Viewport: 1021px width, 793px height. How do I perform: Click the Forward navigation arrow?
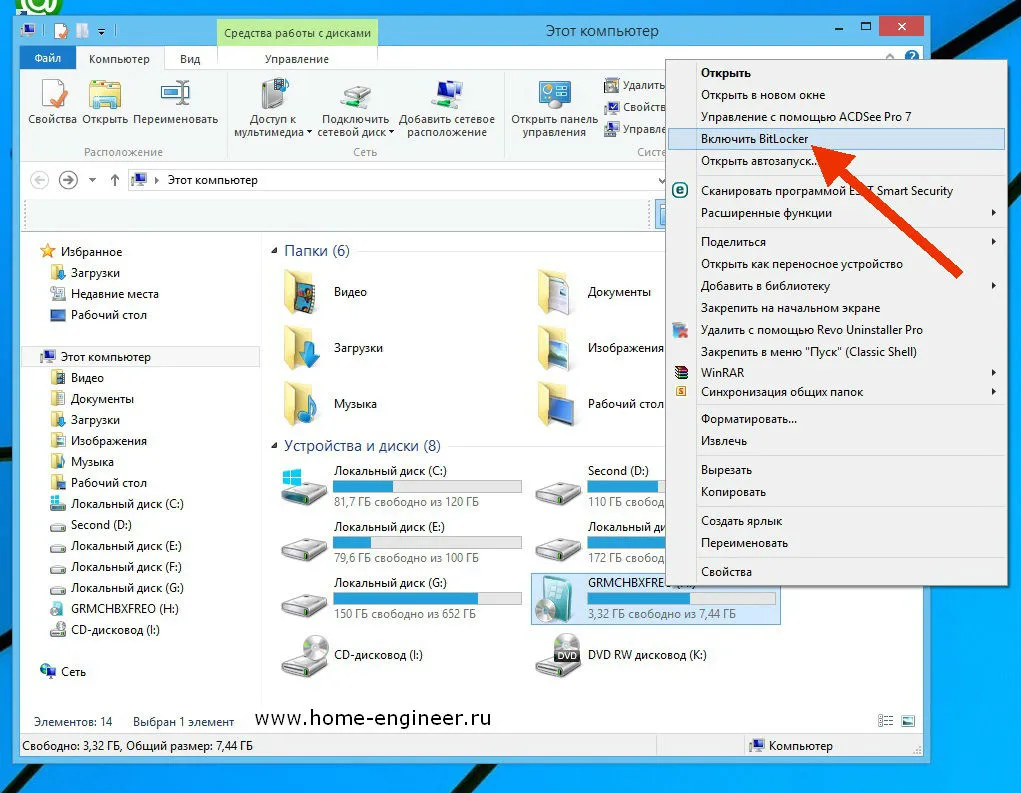(68, 180)
